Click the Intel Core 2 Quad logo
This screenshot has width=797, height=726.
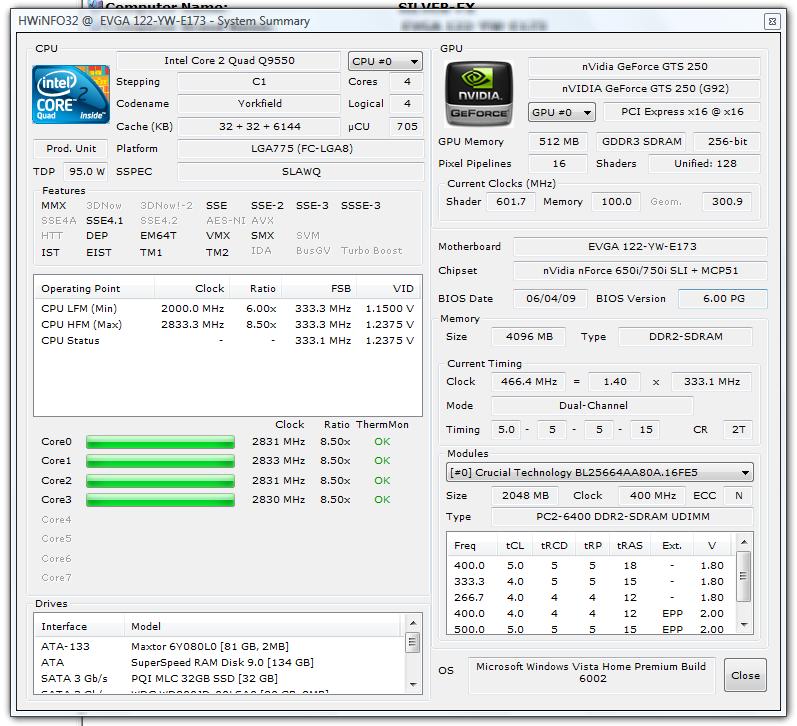point(71,95)
